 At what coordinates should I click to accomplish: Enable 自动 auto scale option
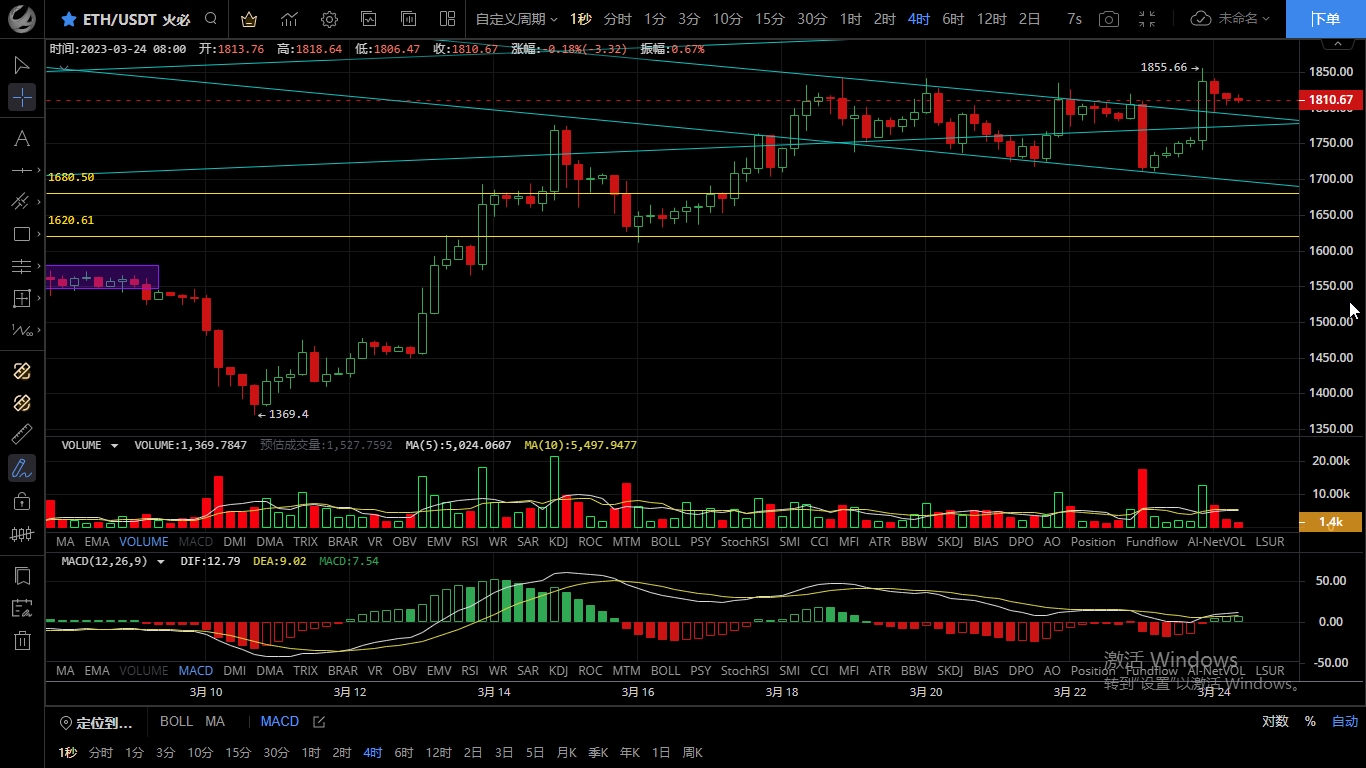(1344, 721)
